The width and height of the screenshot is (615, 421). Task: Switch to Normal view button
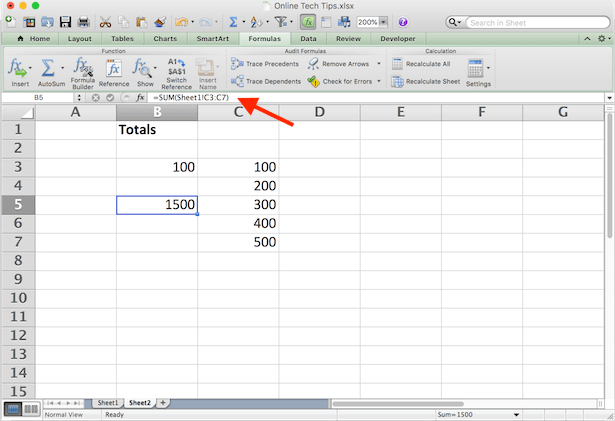click(12, 408)
